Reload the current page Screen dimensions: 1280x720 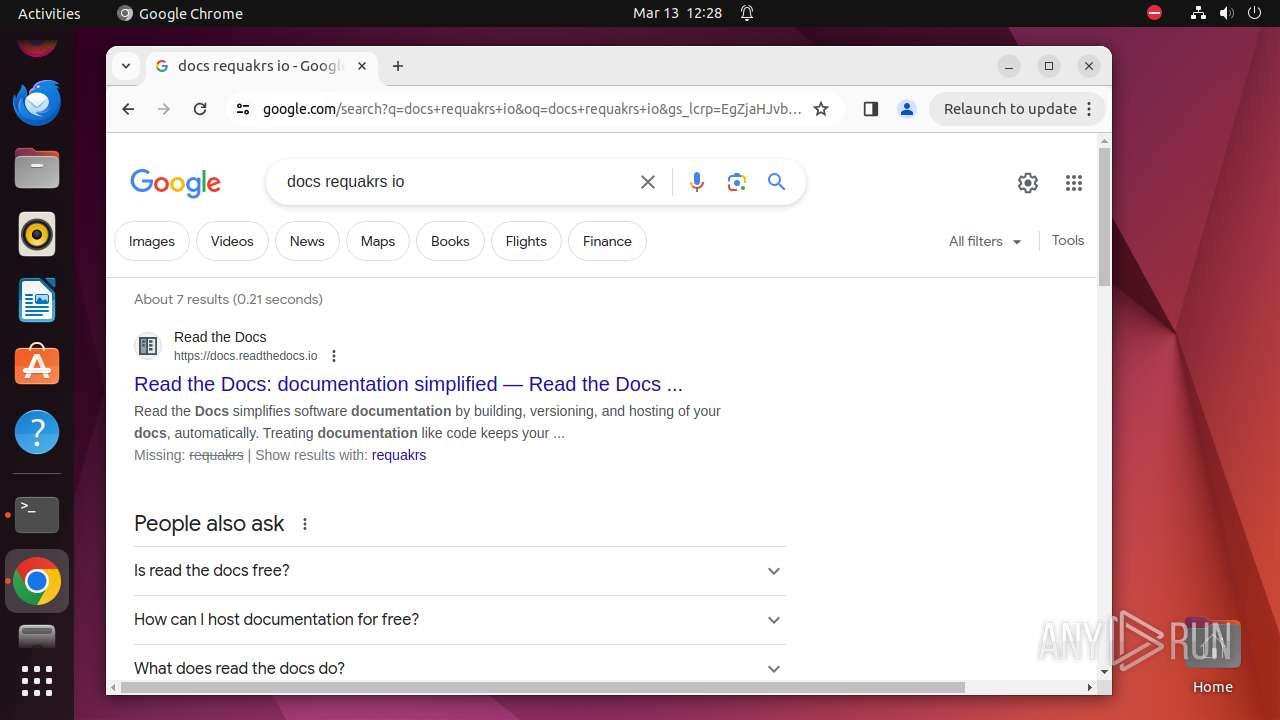tap(200, 109)
